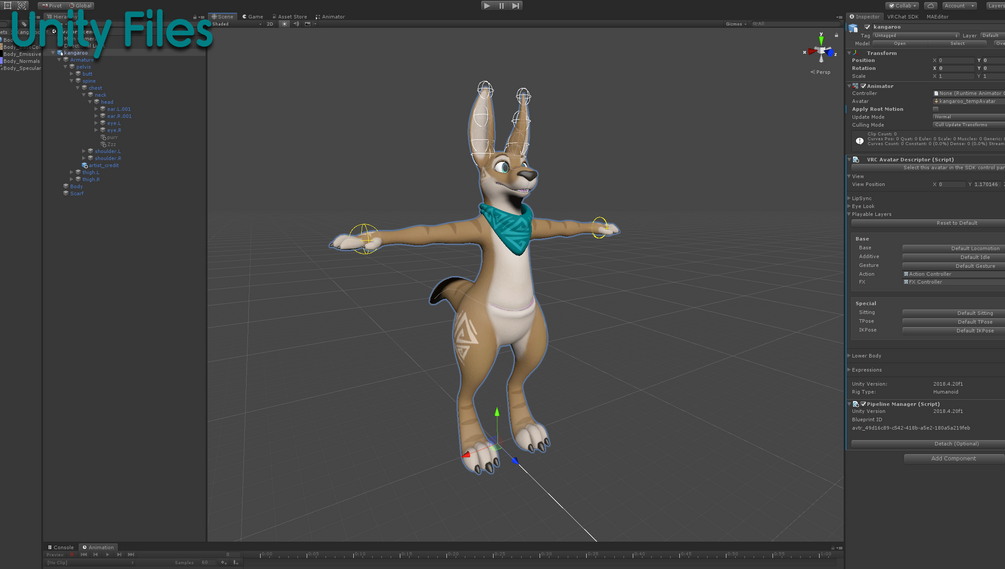The height and width of the screenshot is (569, 1005).
Task: Click the Scene view lock icon
Action: coord(836,35)
